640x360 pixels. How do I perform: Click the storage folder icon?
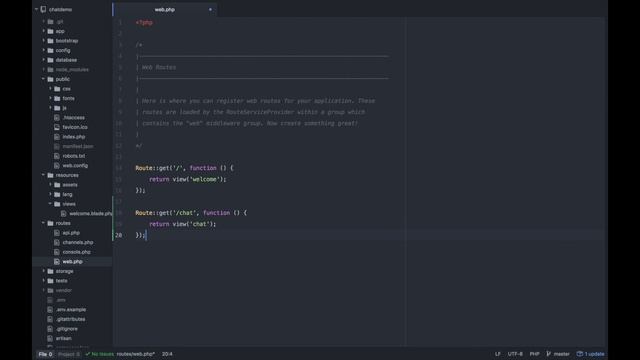pyautogui.click(x=50, y=271)
